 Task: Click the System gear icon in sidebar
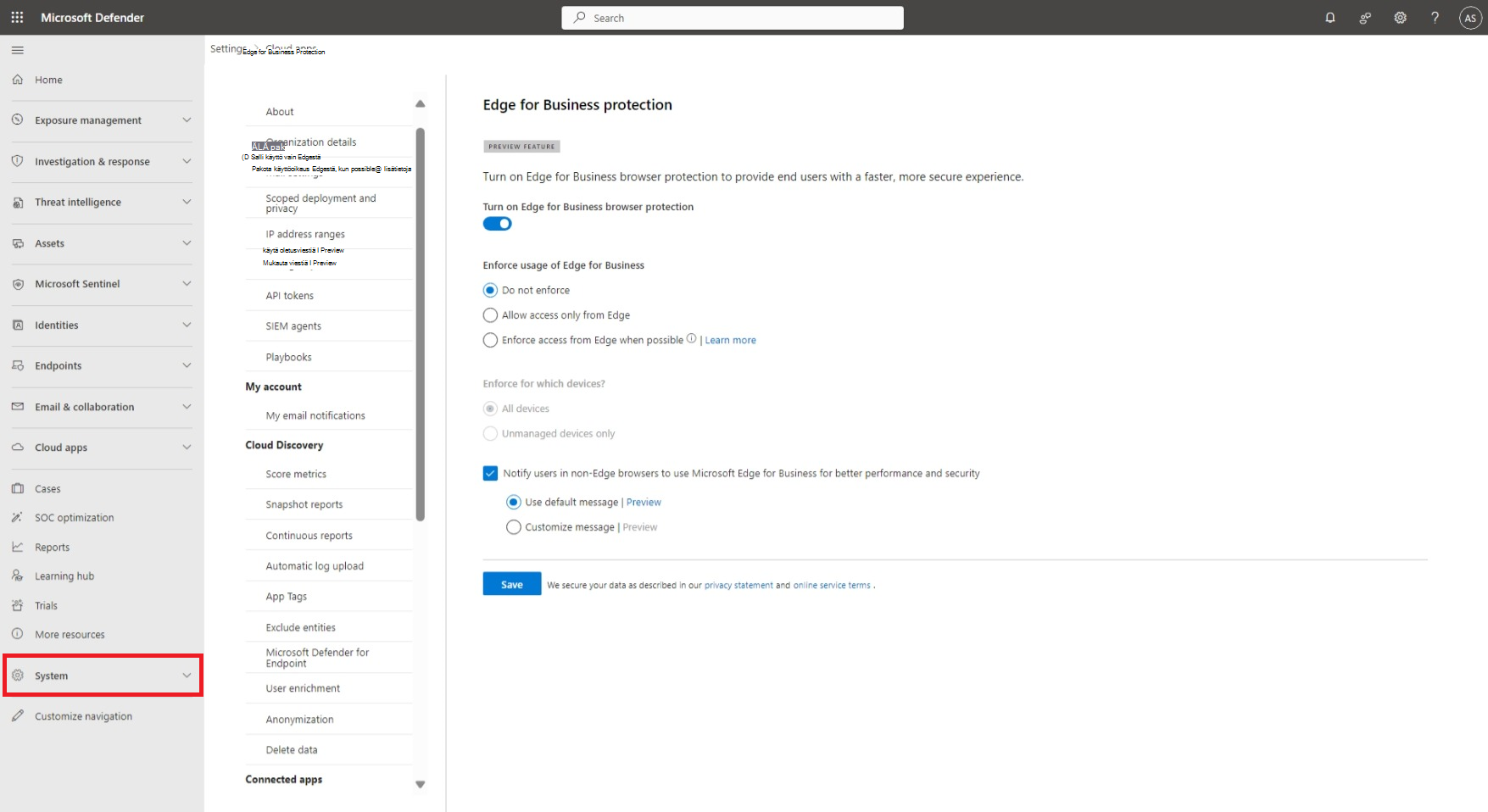[x=17, y=676]
